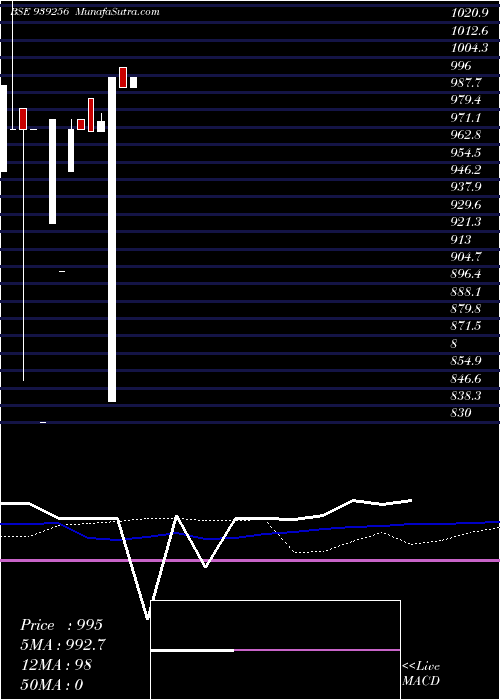Click the MunafaSutra.com label
500x700 pixels.
click(x=118, y=12)
